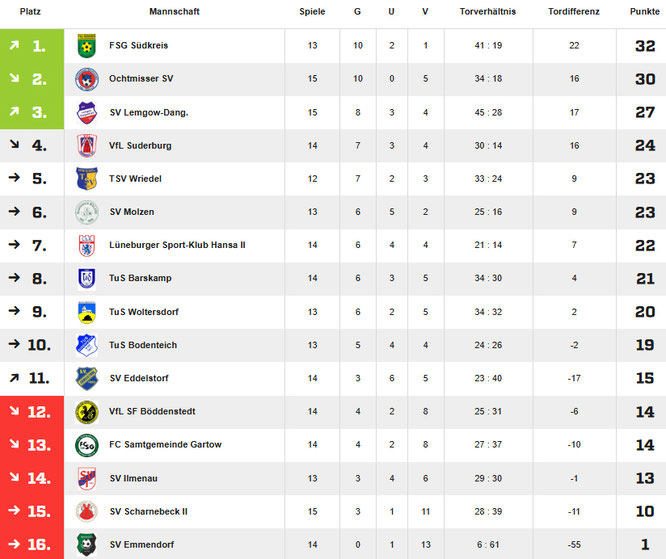Open the SV Molzen team link
This screenshot has width=666, height=559.
click(131, 212)
